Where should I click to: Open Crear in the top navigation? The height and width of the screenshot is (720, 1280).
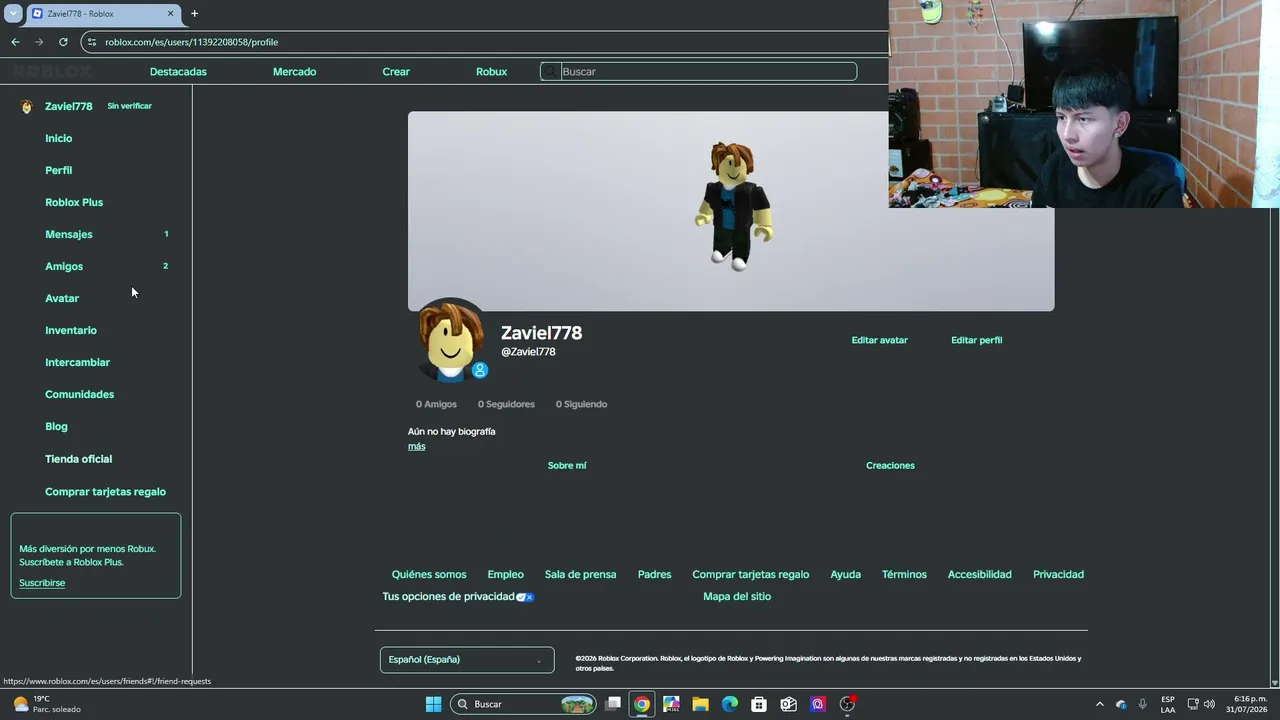[x=396, y=72]
